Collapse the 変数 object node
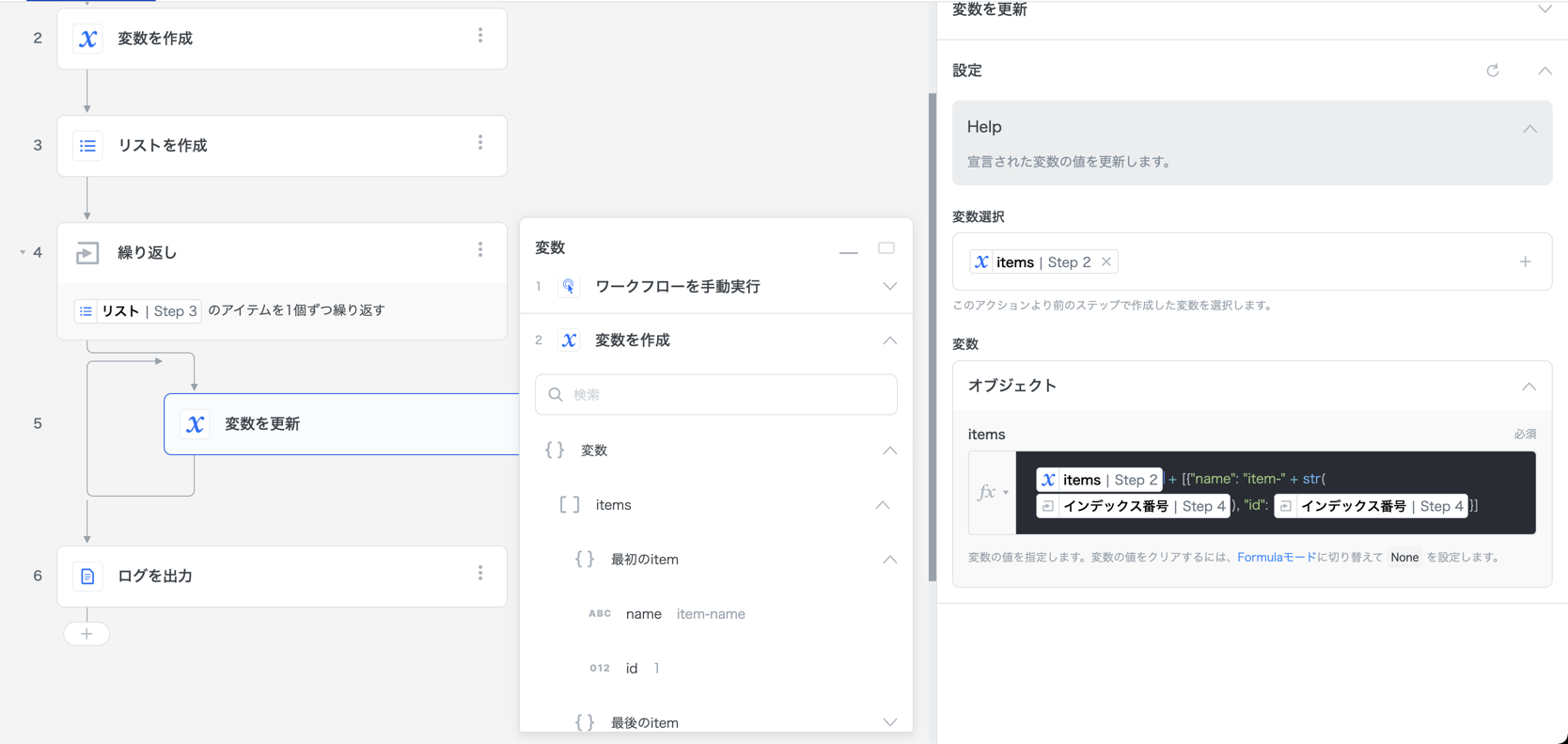This screenshot has width=1568, height=744. (x=889, y=451)
